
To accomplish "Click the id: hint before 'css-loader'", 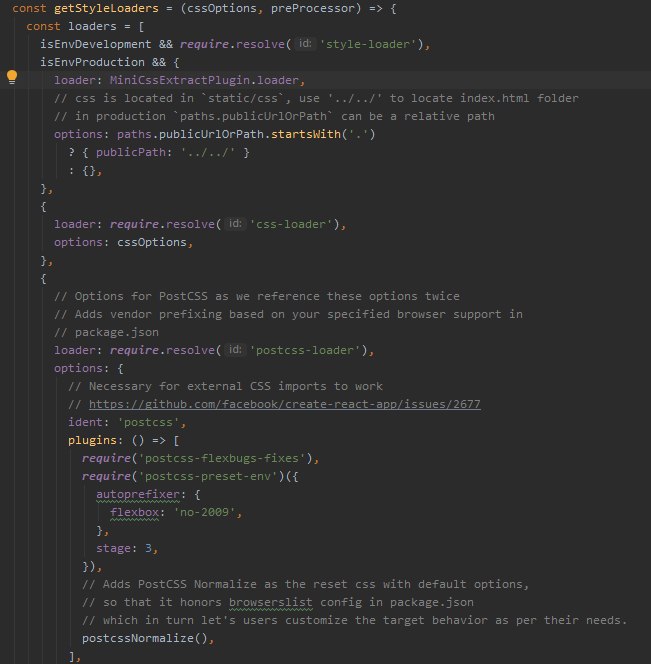I will click(x=235, y=223).
